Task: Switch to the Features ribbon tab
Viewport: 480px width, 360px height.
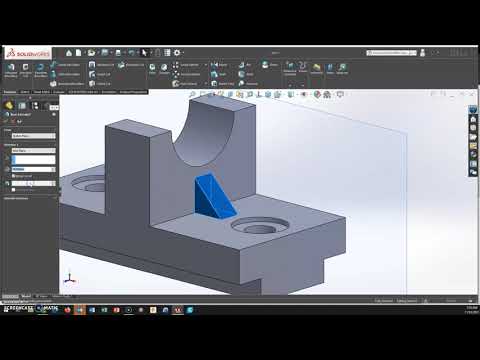Action: click(10, 92)
